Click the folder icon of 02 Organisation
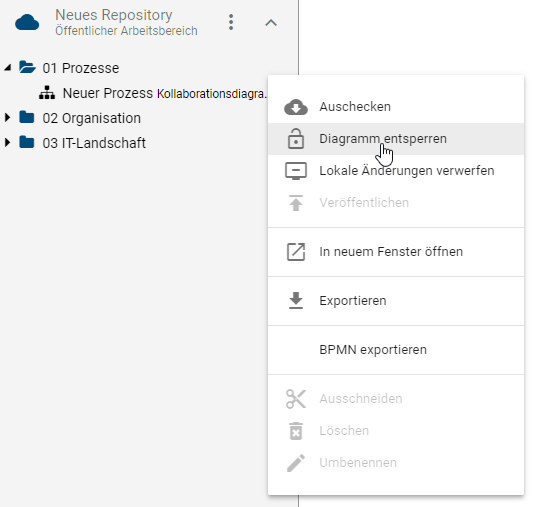Viewport: 534px width, 507px height. pos(27,117)
